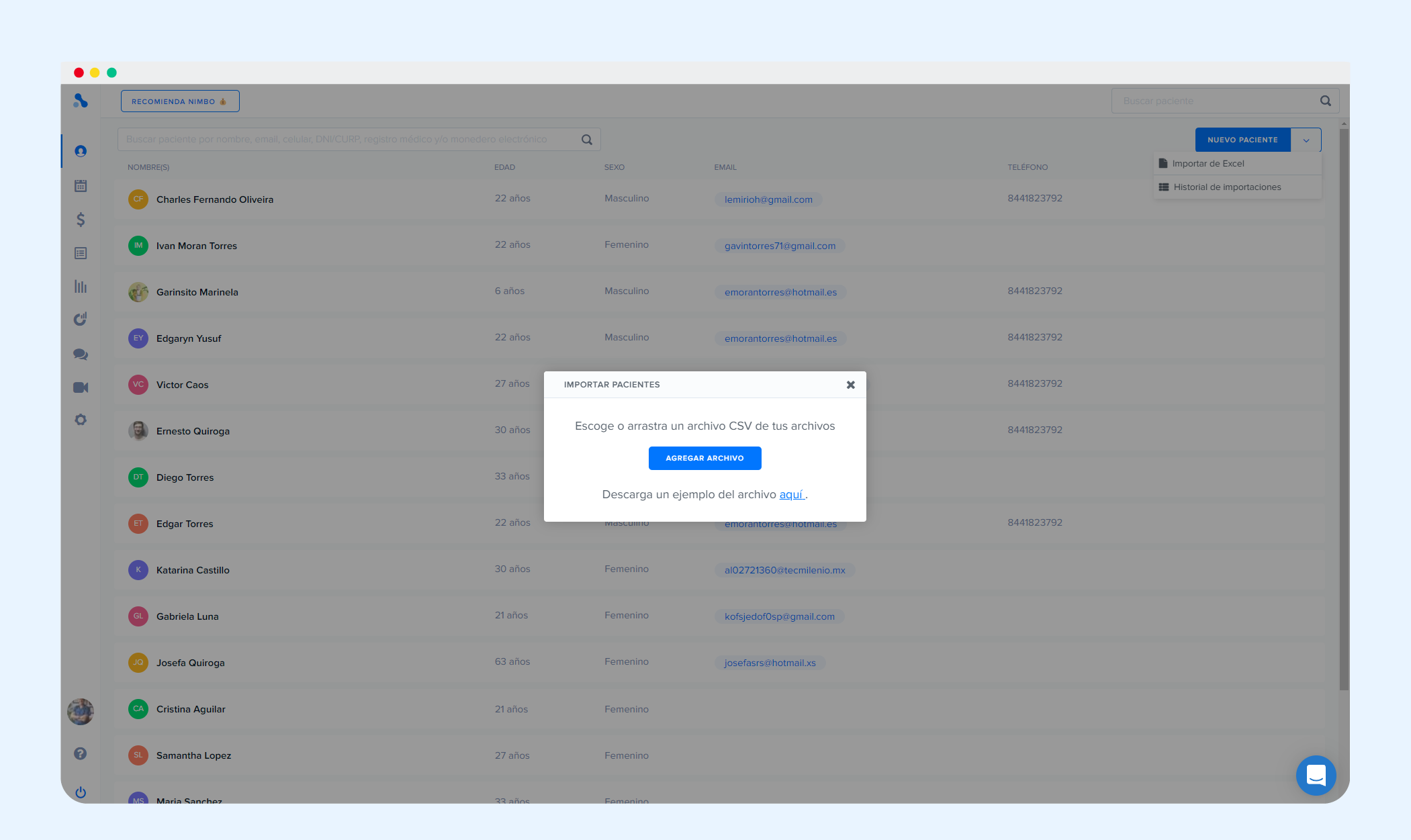Image resolution: width=1411 pixels, height=840 pixels.
Task: Open the list records sidebar icon
Action: coord(81,253)
